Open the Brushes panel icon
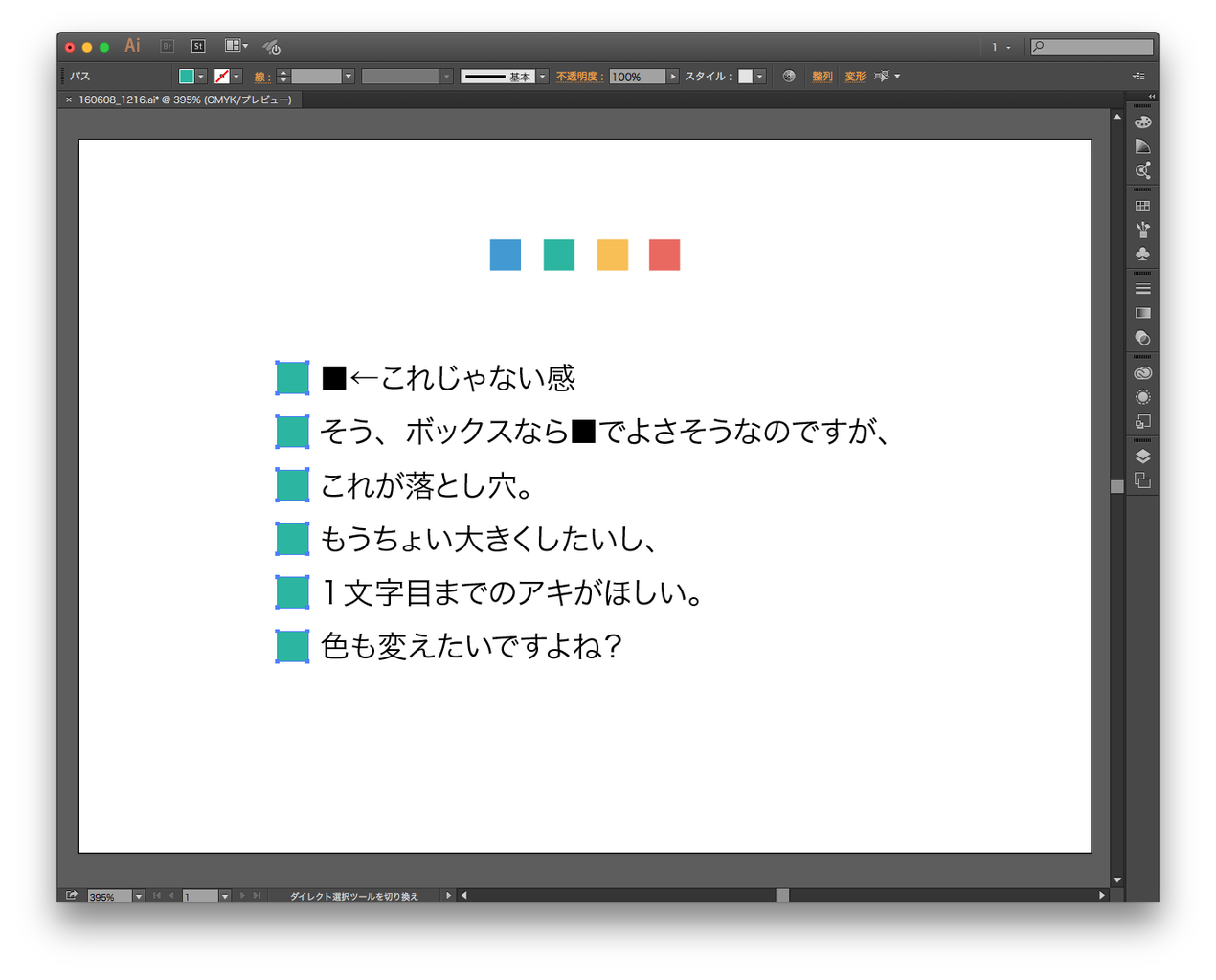Image resolution: width=1216 pixels, height=980 pixels. 1142,230
